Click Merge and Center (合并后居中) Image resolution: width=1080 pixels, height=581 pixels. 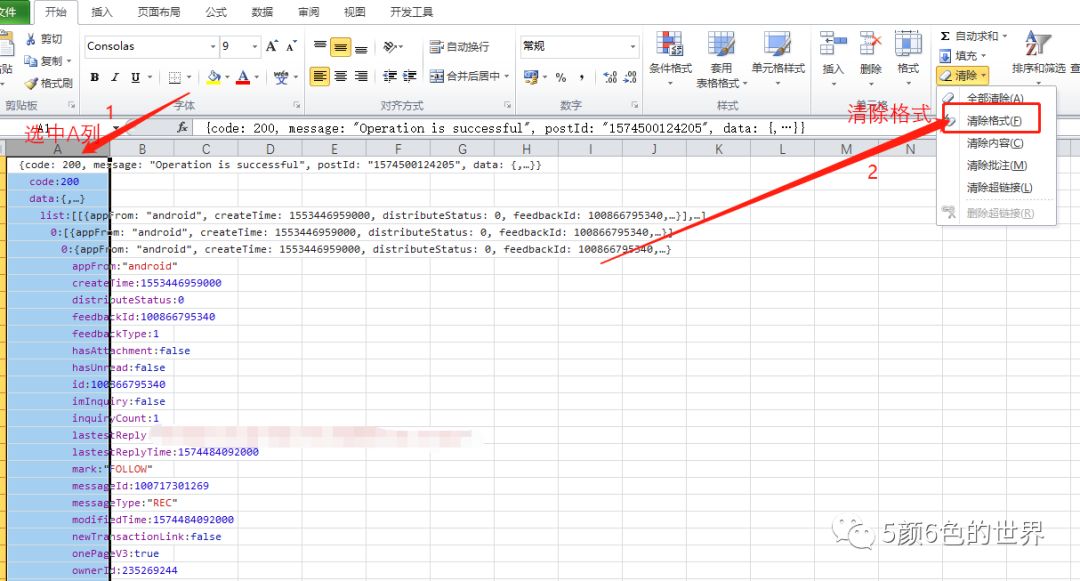(x=465, y=76)
